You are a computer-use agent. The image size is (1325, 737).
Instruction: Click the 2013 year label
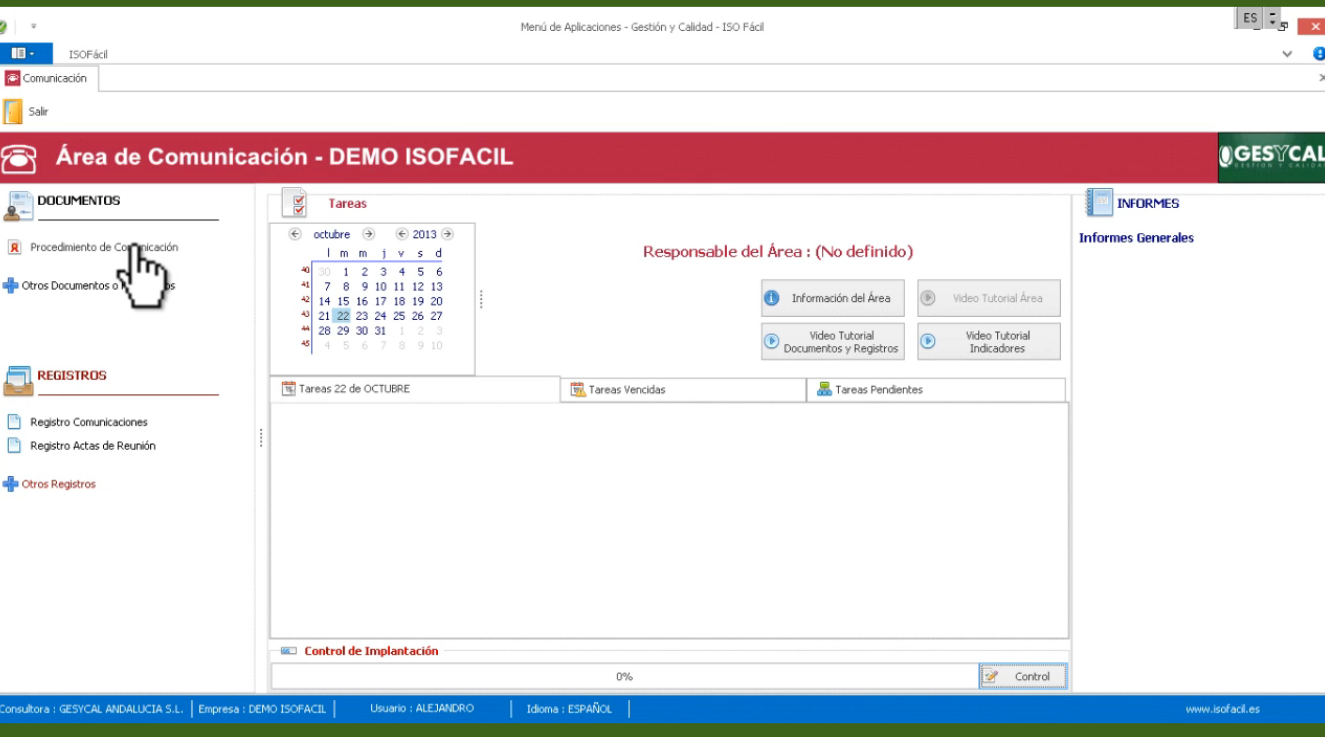(x=424, y=234)
